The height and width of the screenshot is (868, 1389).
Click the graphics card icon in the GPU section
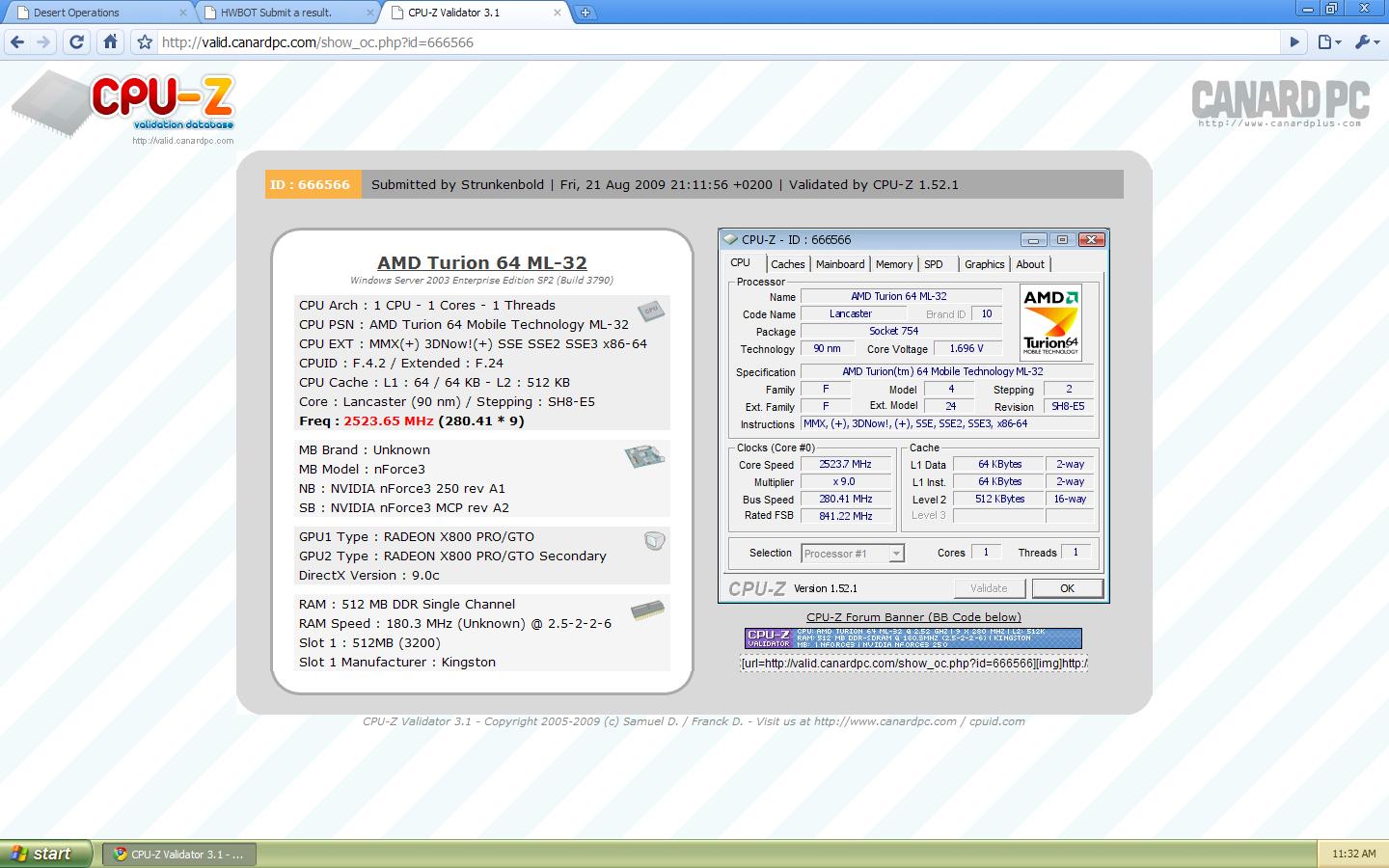[654, 541]
